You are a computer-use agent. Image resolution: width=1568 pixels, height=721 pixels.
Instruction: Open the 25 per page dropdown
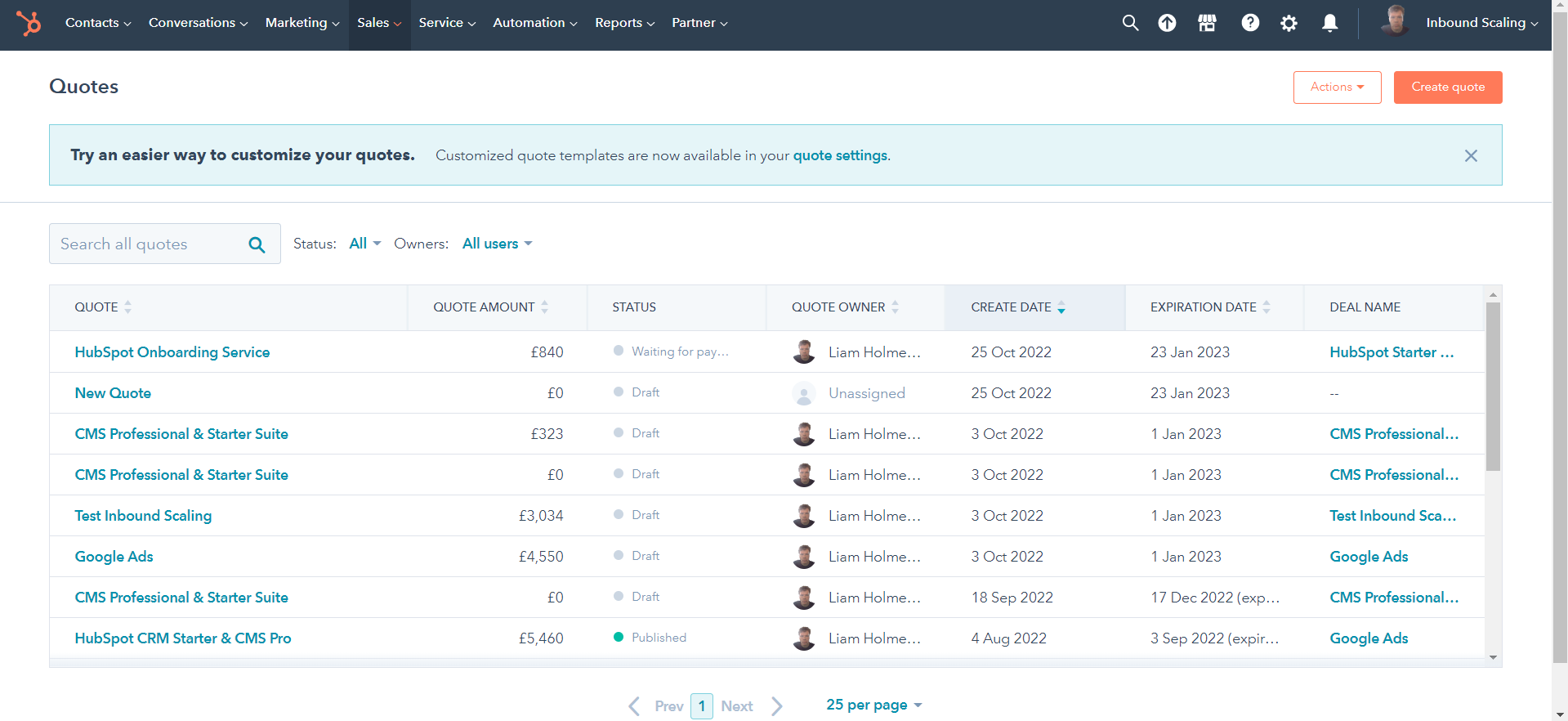coord(873,705)
